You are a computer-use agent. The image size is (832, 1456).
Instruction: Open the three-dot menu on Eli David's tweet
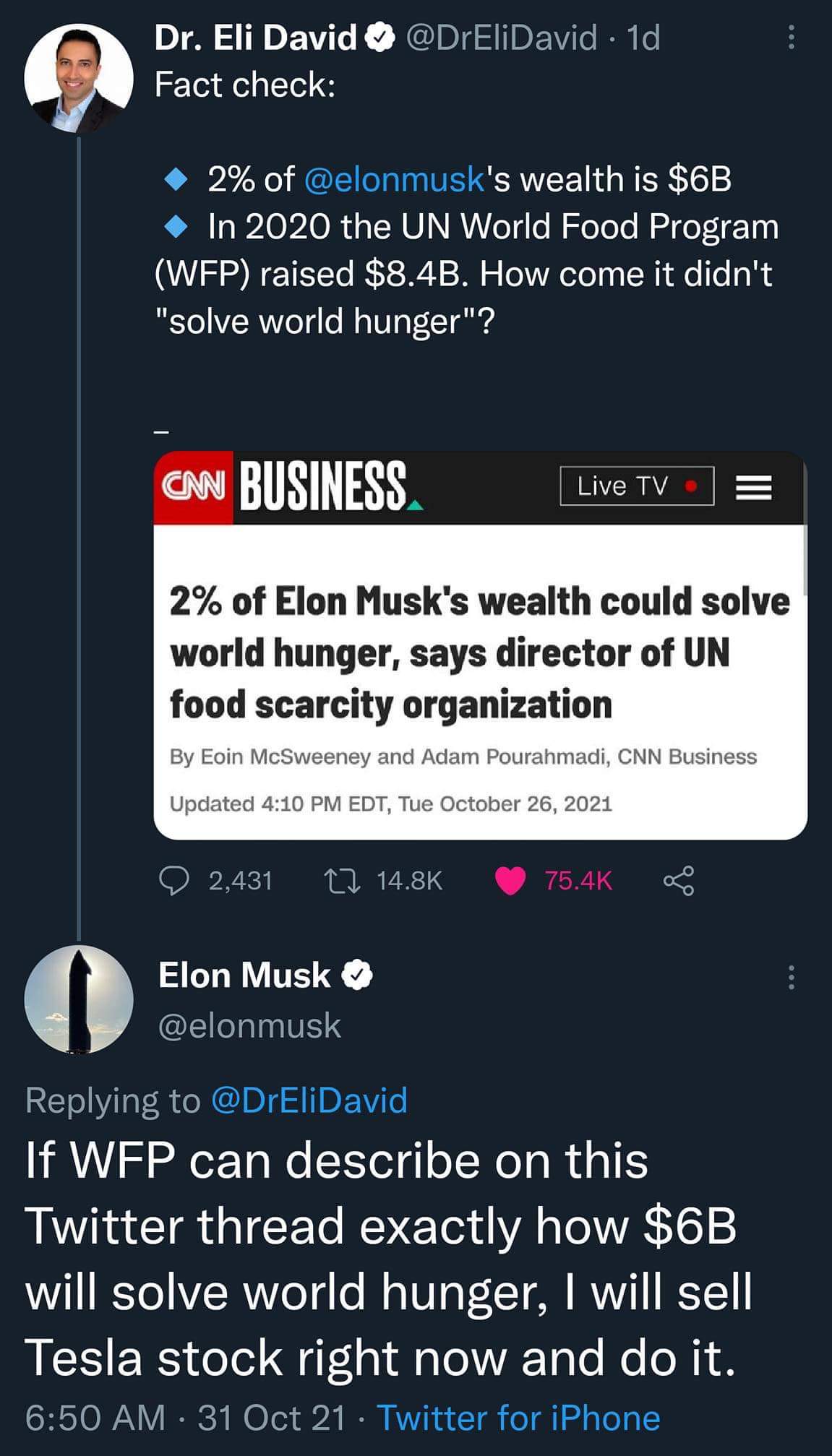[791, 38]
